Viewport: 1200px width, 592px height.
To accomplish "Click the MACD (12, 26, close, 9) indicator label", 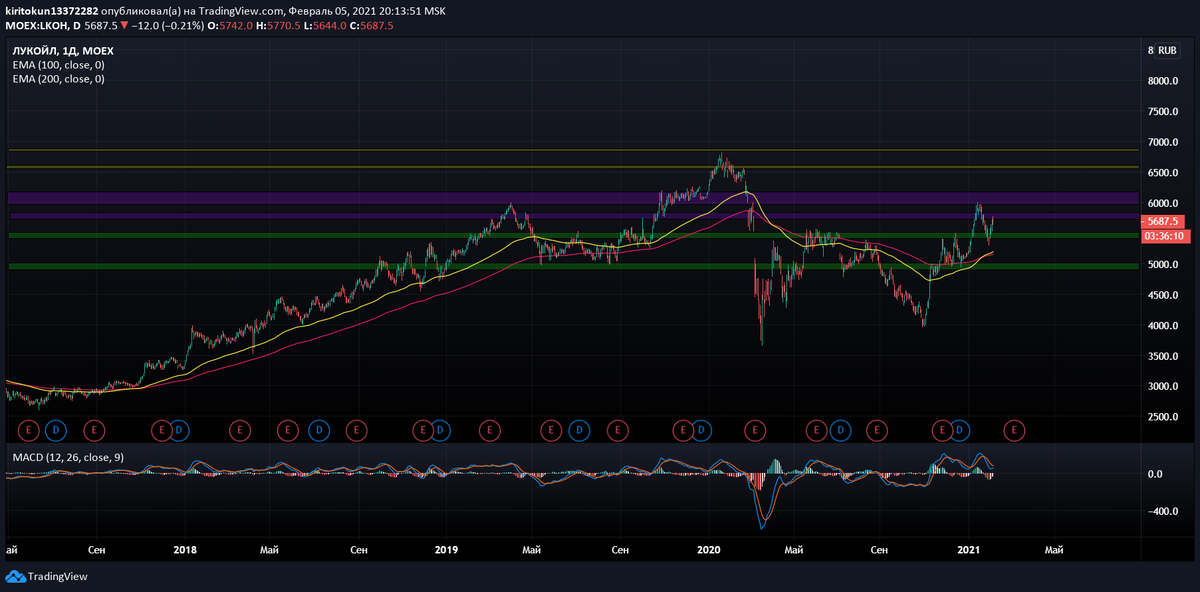I will (x=68, y=457).
